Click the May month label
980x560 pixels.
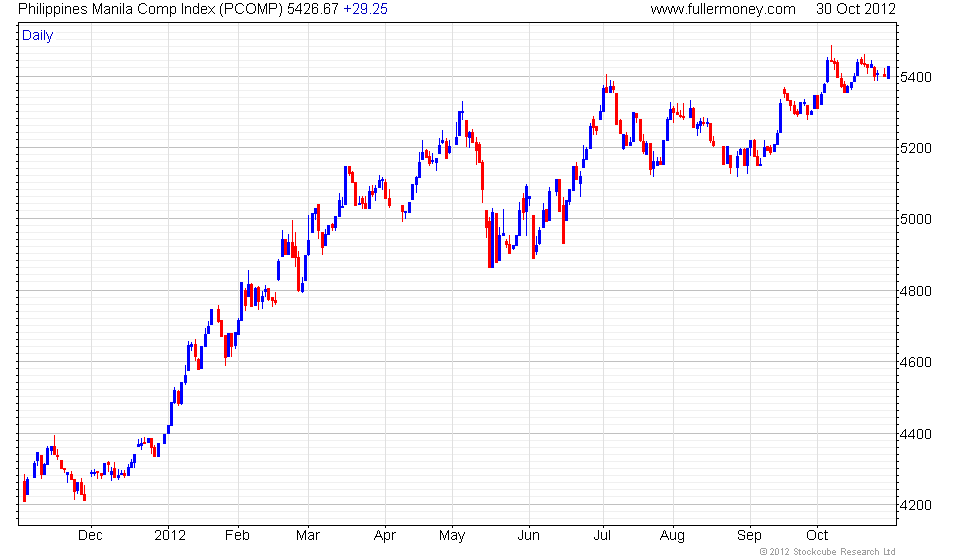[452, 536]
